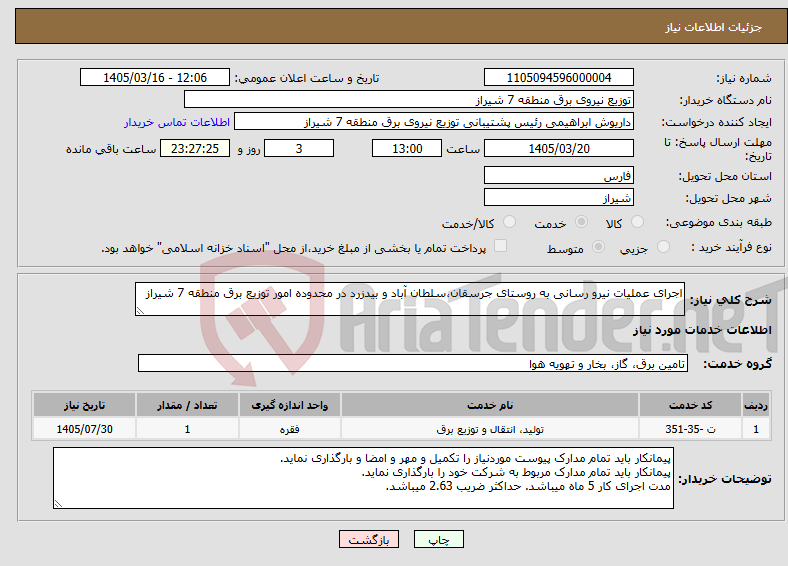
Task: Click the city field شیراز
Action: click(x=558, y=197)
